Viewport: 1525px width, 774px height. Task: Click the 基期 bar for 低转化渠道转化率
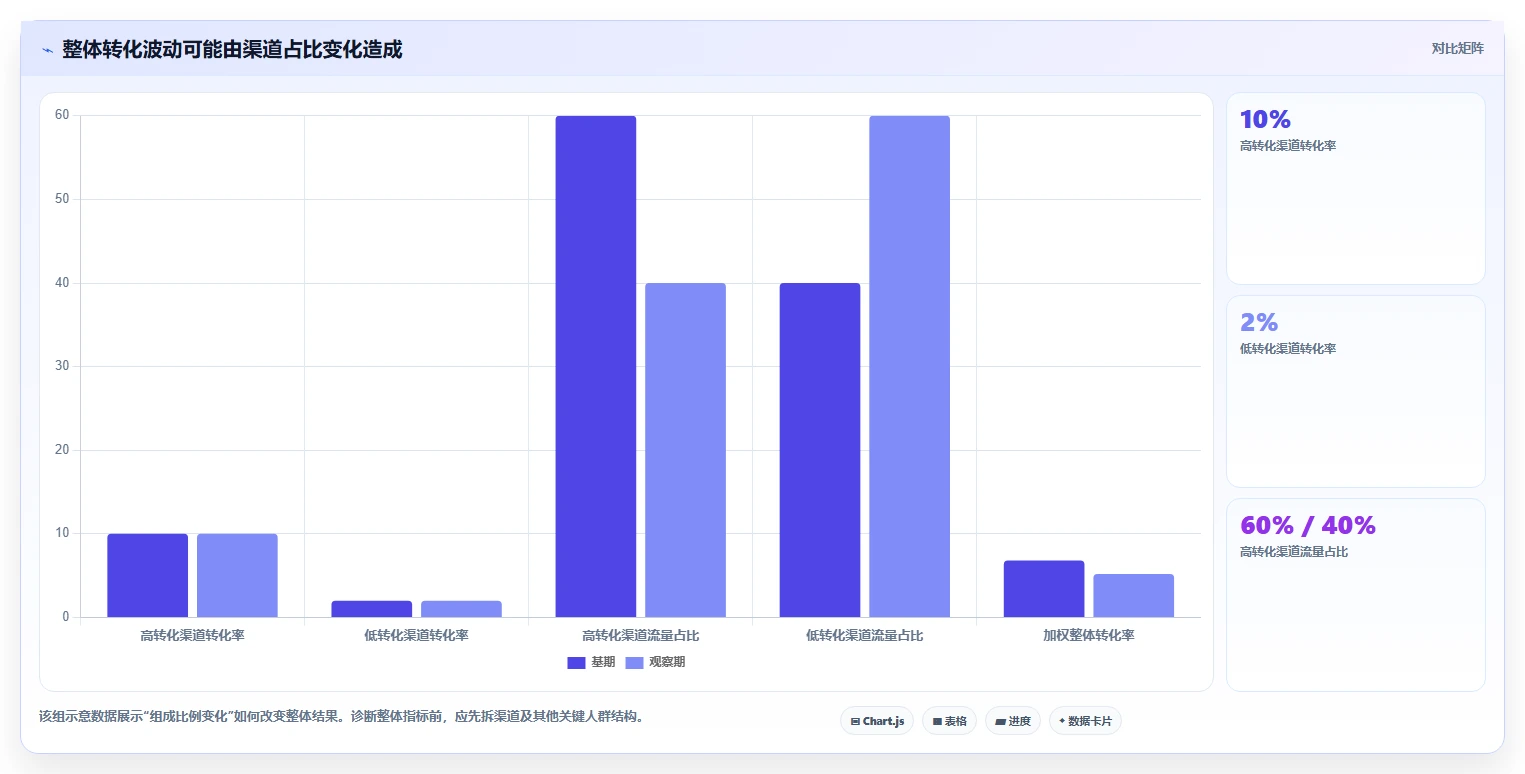click(372, 609)
